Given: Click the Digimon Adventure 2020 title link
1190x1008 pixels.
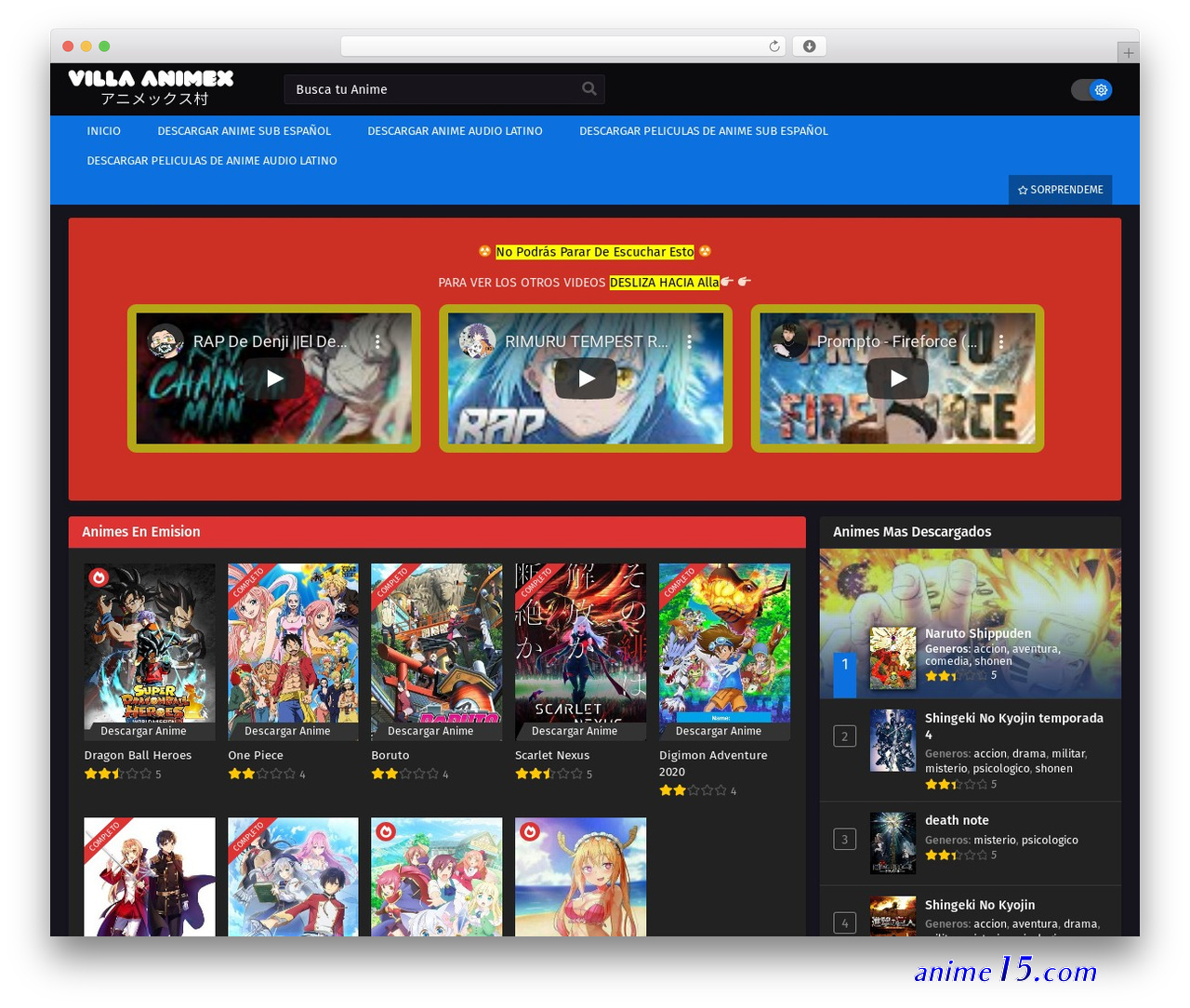Looking at the screenshot, I should point(713,763).
